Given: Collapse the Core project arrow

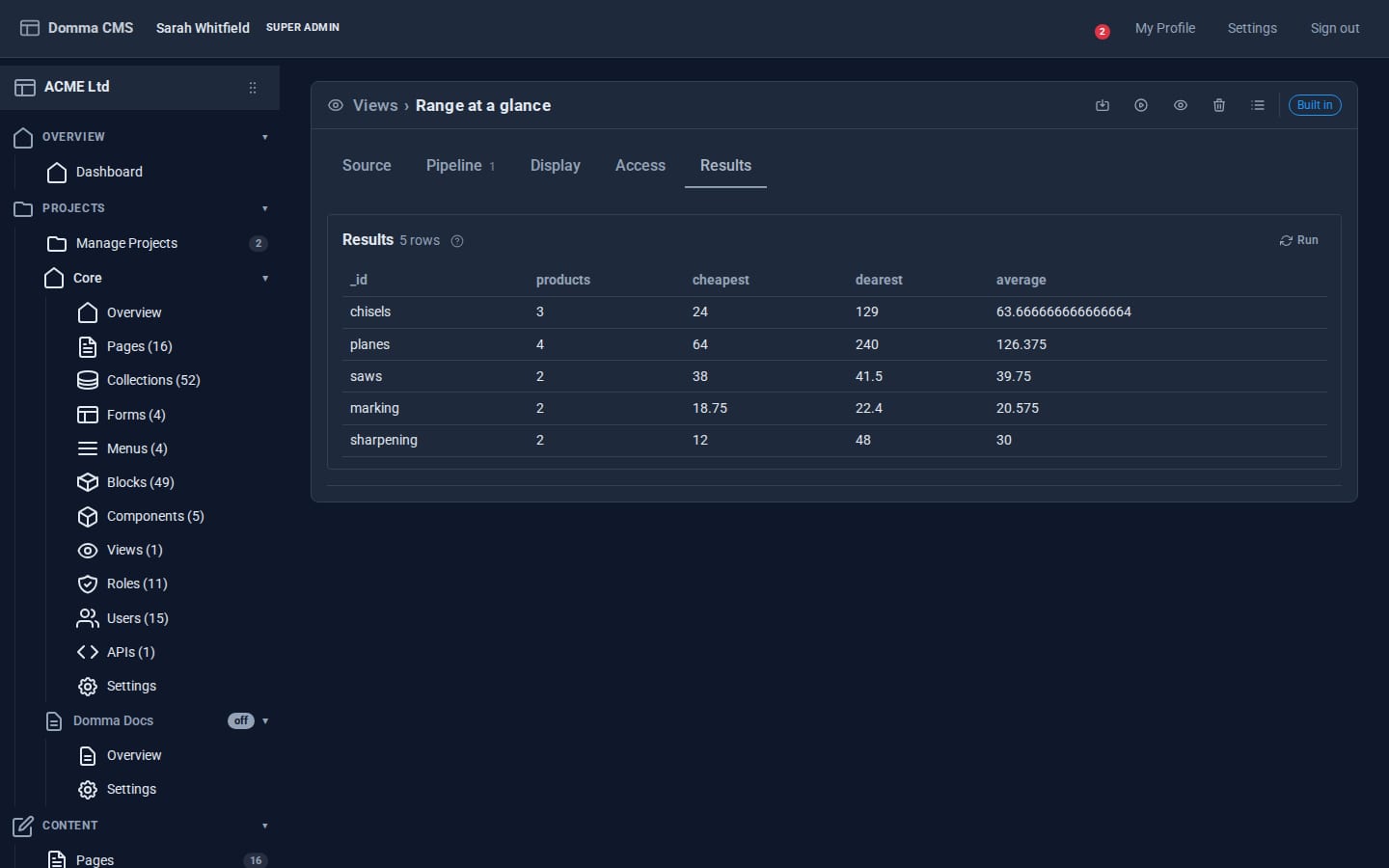Looking at the screenshot, I should pyautogui.click(x=265, y=279).
